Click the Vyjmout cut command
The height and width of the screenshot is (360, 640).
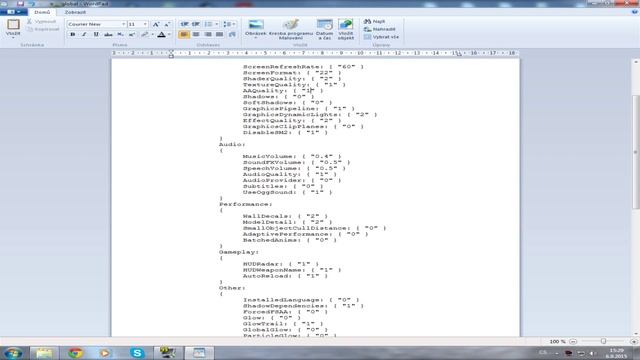(x=41, y=21)
